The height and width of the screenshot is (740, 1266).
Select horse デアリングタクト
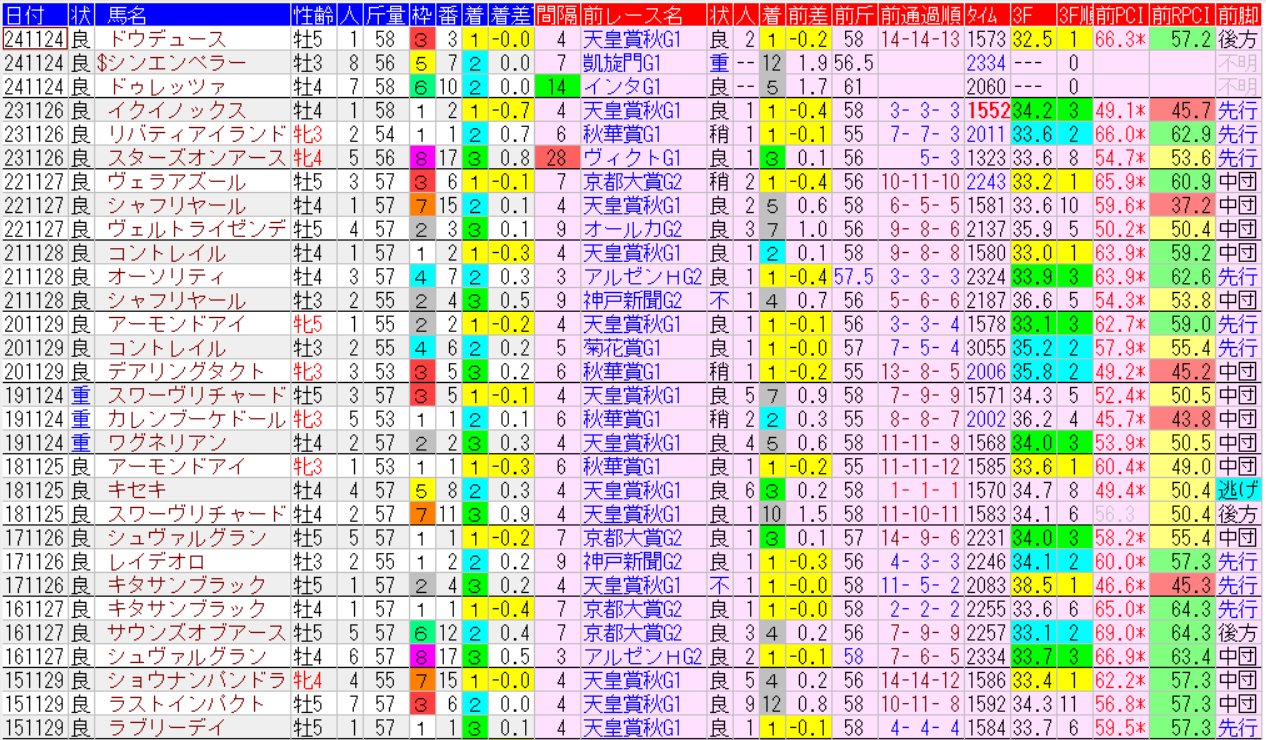(186, 372)
